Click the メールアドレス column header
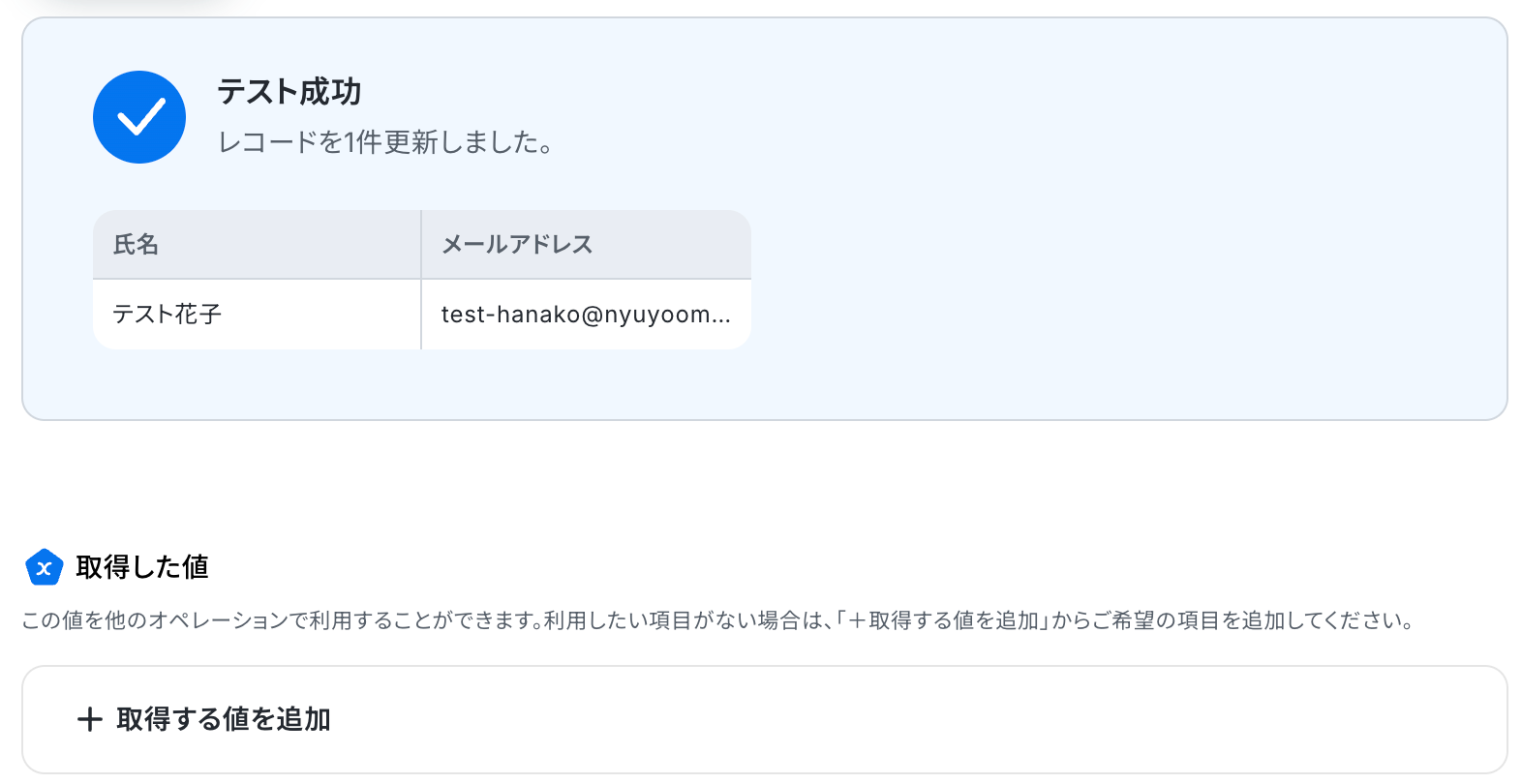This screenshot has width=1522, height=784. click(517, 245)
